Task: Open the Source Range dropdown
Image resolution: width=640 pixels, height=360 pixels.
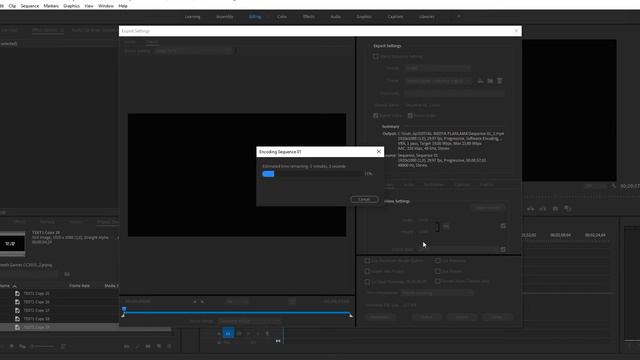Action: click(250, 321)
